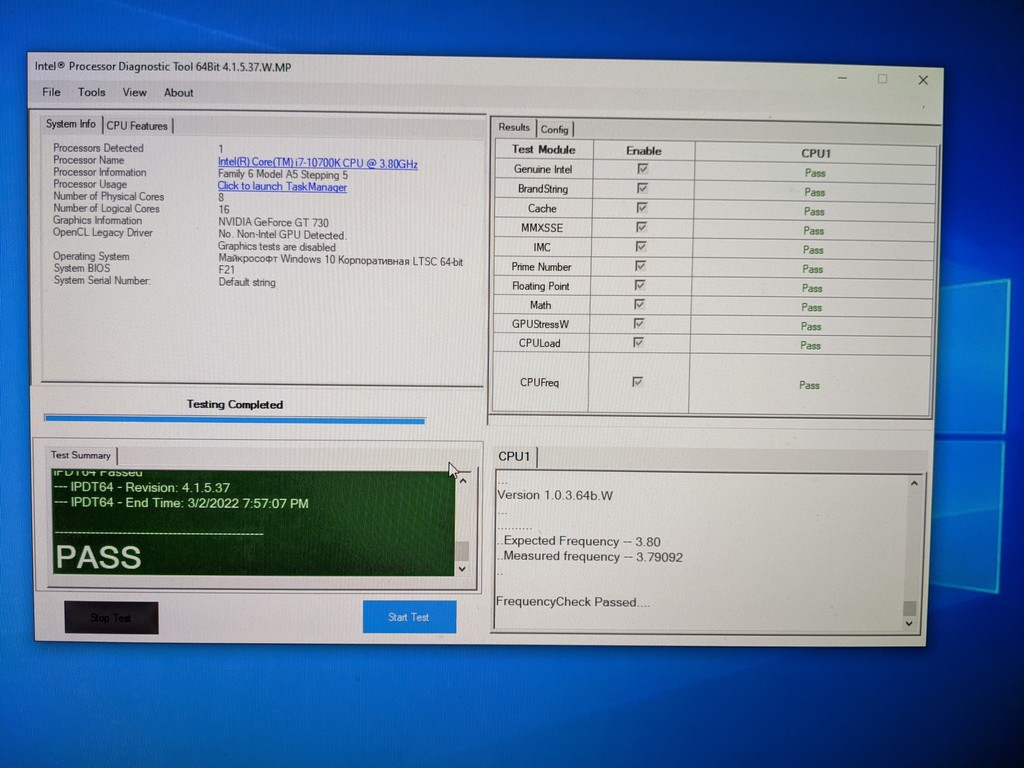Toggle the GPUStressW test checkbox
Screen dimensions: 1024x768
tap(639, 323)
